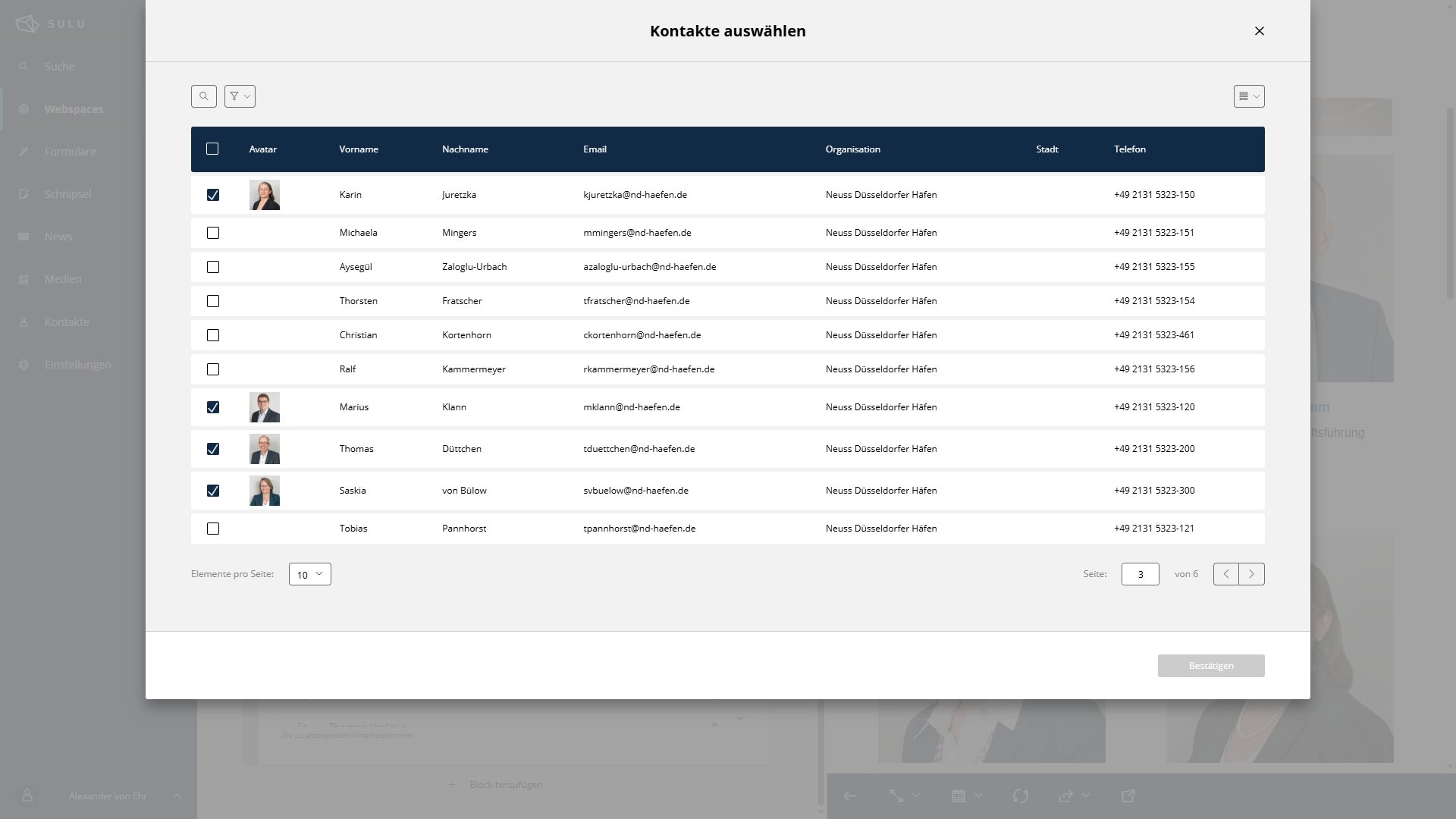Screen dimensions: 1456x819
Task: Sort by the Email column header
Action: point(595,149)
